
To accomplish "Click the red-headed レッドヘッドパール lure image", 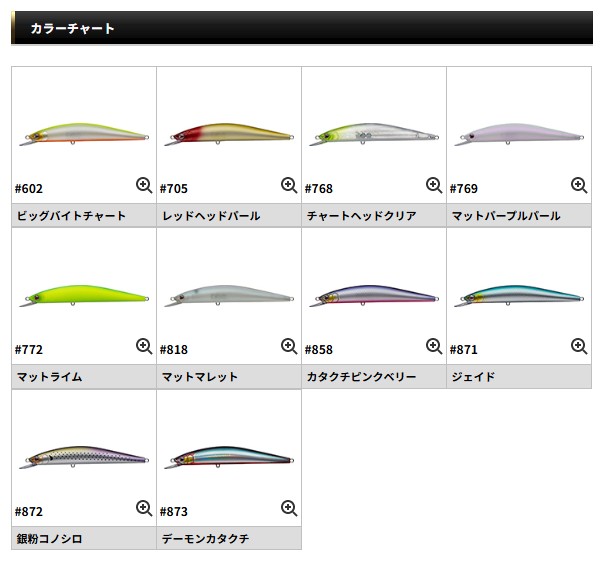I will [x=229, y=136].
